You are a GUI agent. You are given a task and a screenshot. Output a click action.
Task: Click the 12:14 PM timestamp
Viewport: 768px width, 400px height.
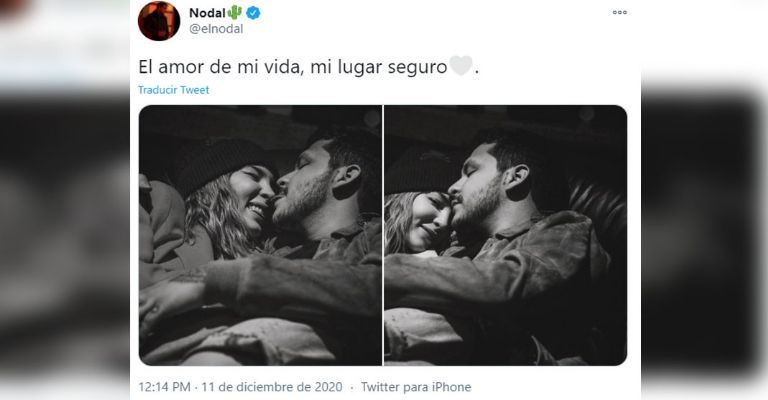point(164,387)
